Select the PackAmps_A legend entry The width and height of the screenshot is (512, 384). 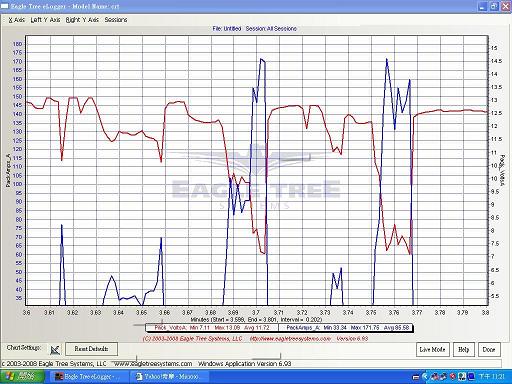[x=346, y=328]
